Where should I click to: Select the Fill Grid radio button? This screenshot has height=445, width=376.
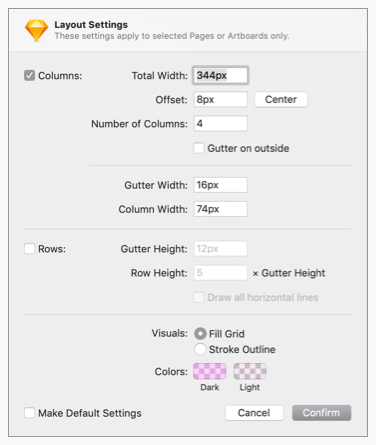click(x=200, y=334)
